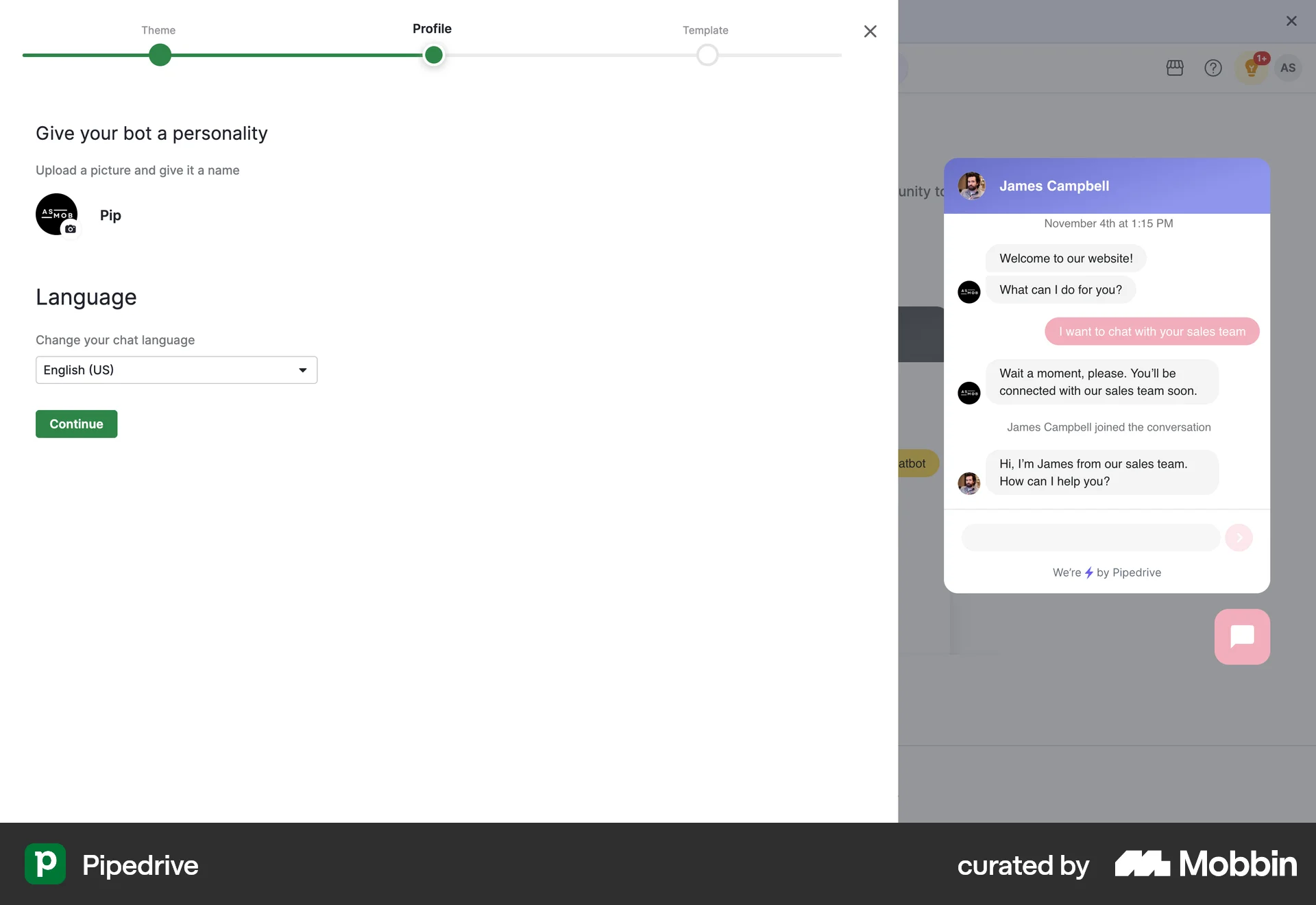This screenshot has height=905, width=1316.
Task: Click the camera icon to upload bot picture
Action: click(71, 230)
